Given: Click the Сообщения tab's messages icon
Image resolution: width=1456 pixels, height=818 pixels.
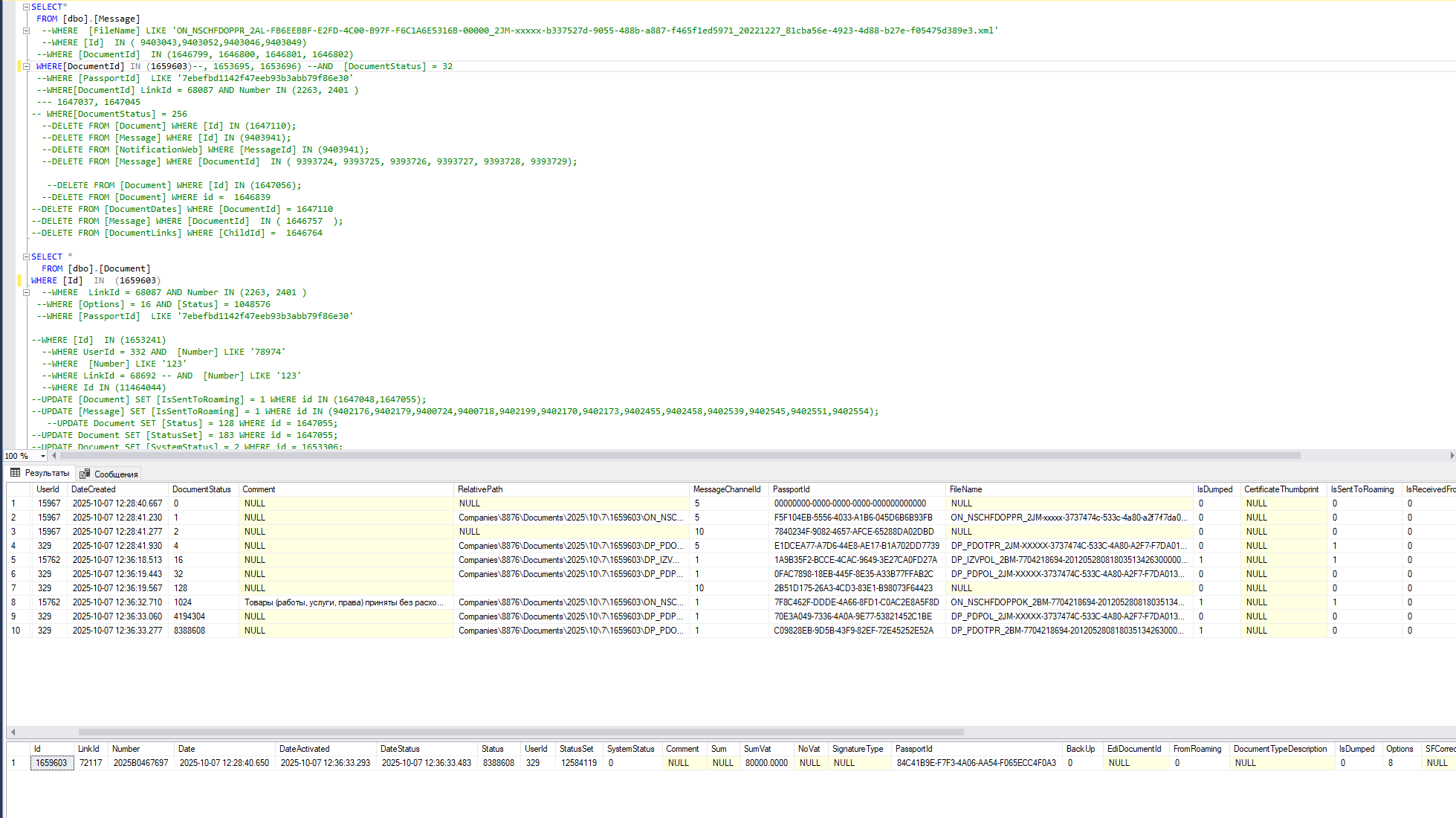Looking at the screenshot, I should pos(85,474).
